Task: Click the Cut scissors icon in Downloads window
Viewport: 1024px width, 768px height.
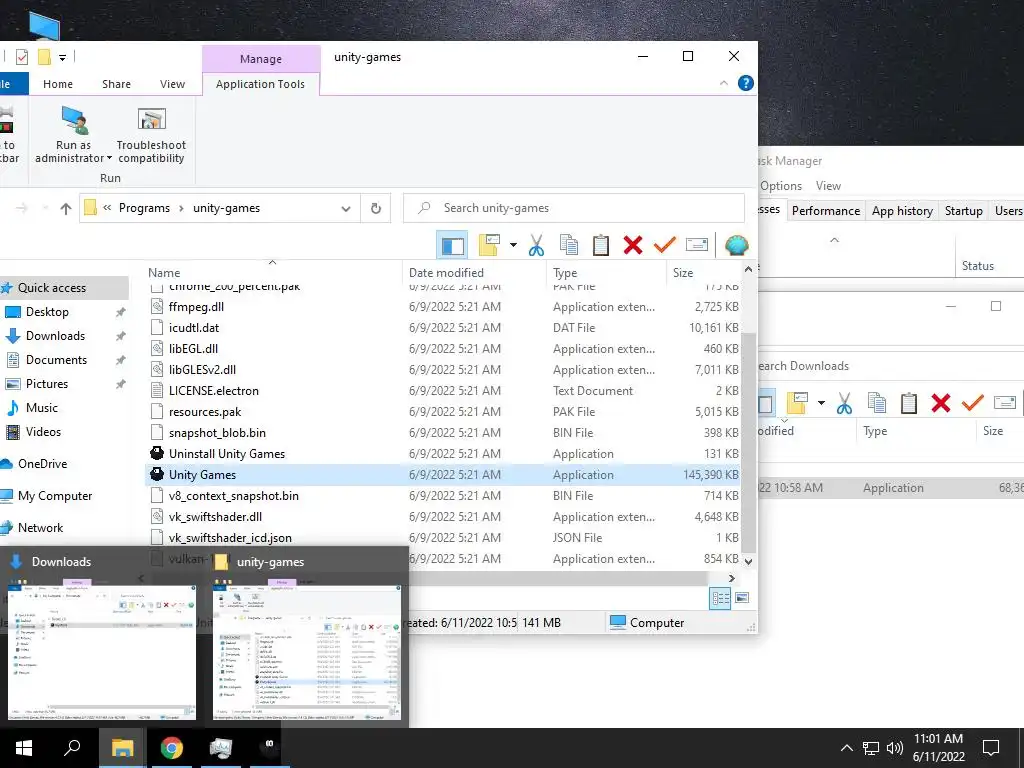Action: pyautogui.click(x=844, y=403)
